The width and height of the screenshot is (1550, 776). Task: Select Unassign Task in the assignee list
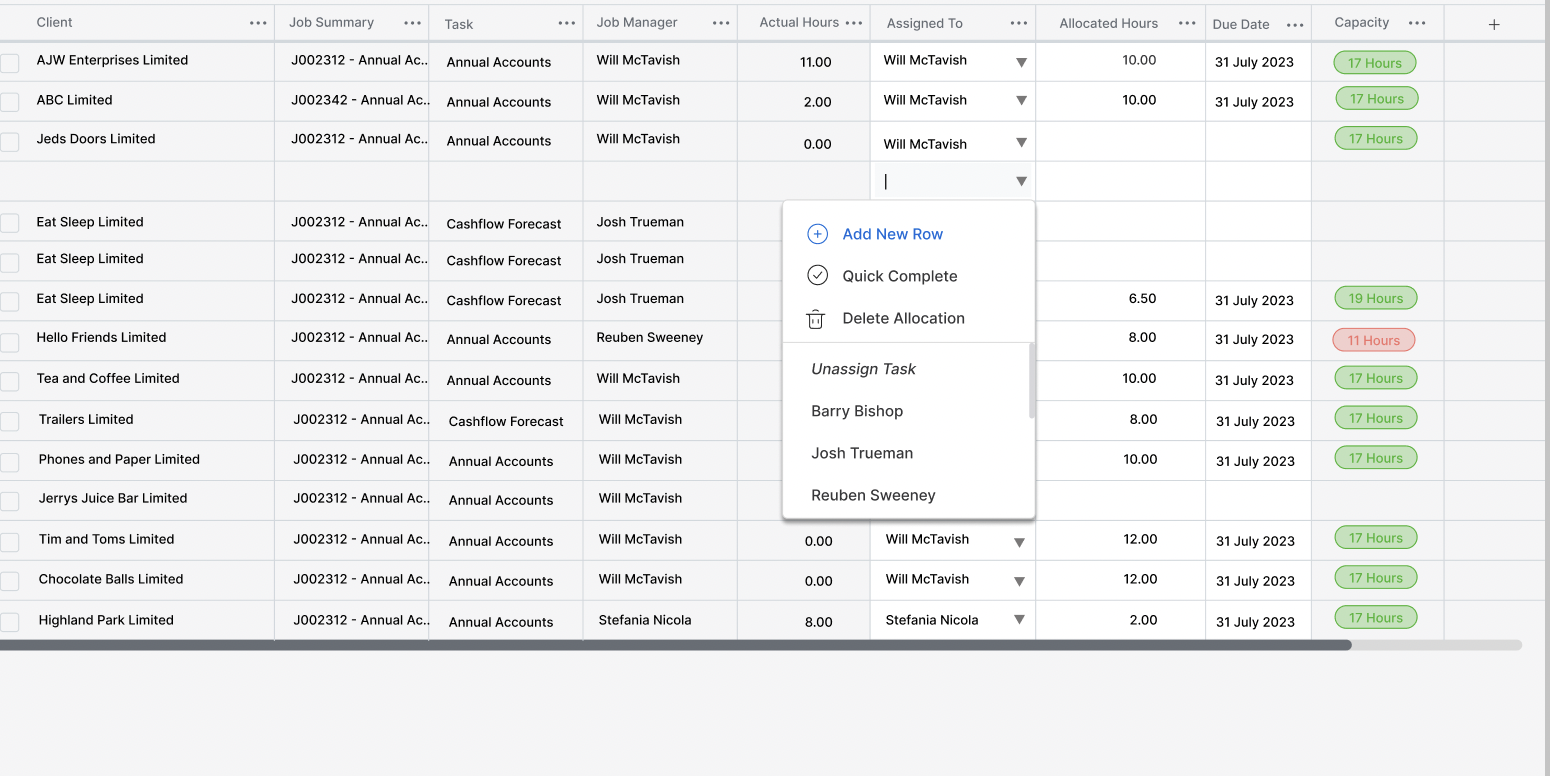[x=863, y=369]
